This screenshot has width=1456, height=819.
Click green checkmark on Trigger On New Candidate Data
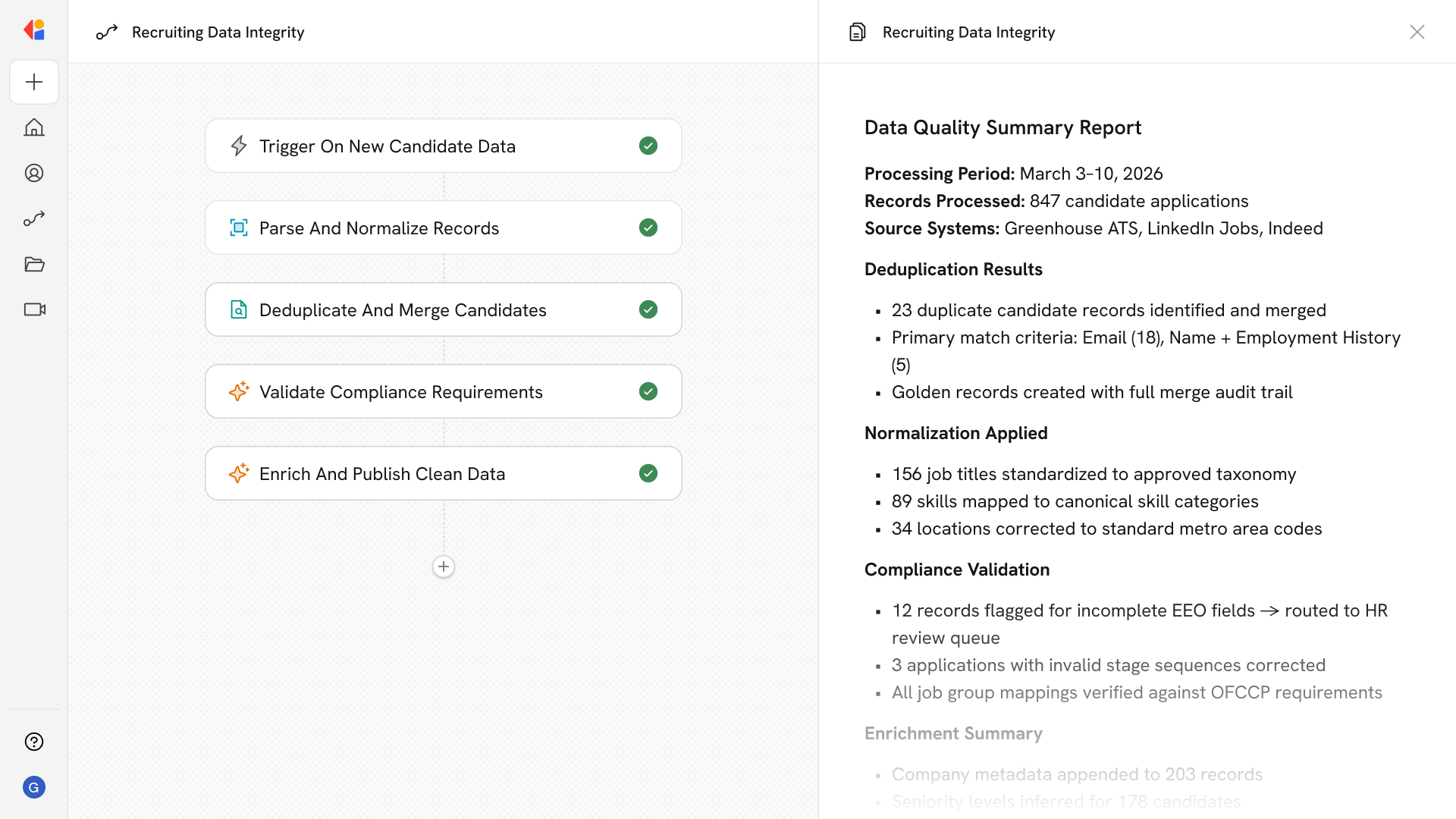click(648, 146)
